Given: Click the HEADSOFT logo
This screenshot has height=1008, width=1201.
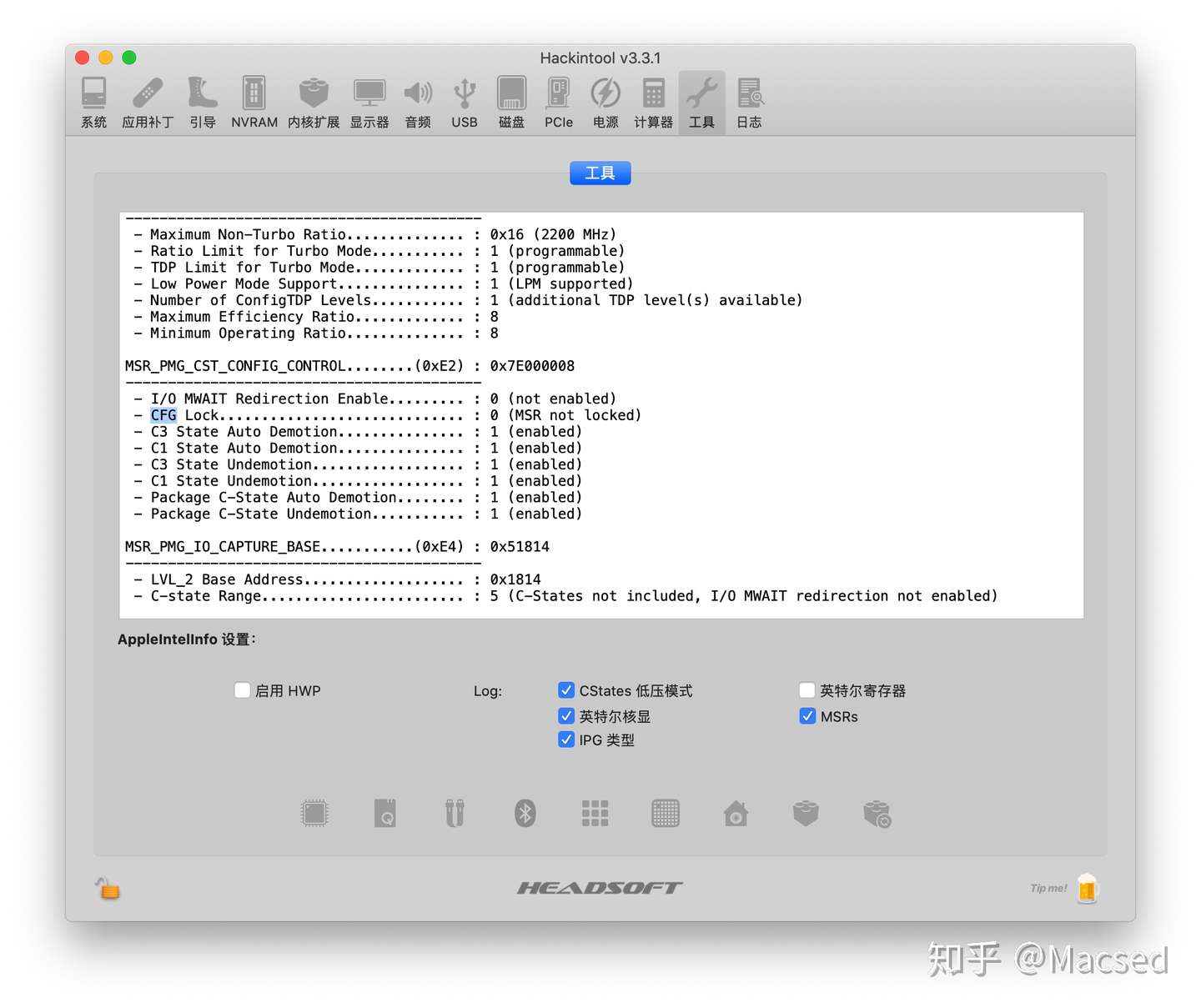Looking at the screenshot, I should pos(600,887).
